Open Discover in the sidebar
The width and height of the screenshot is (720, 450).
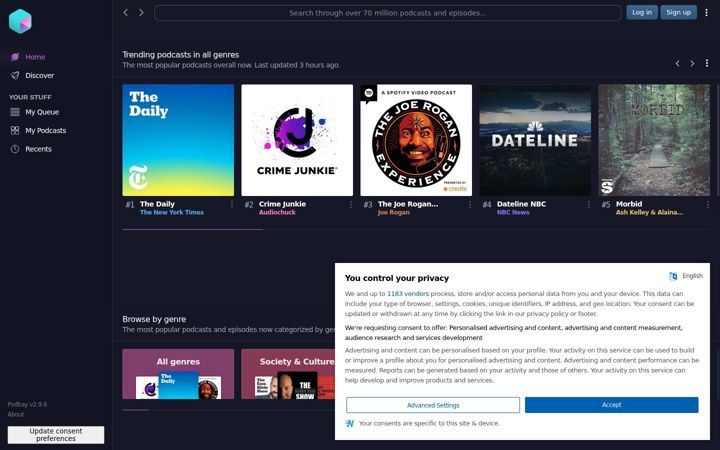click(39, 75)
